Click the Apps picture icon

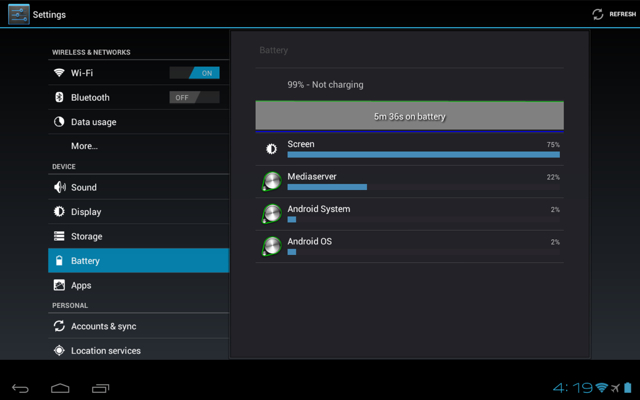59,285
